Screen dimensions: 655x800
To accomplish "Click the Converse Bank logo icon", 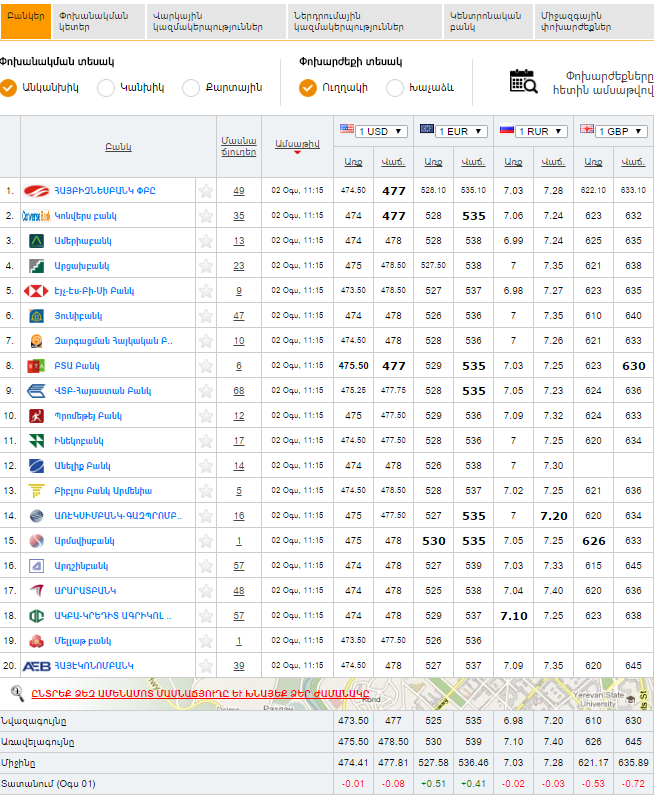I will (x=36, y=216).
